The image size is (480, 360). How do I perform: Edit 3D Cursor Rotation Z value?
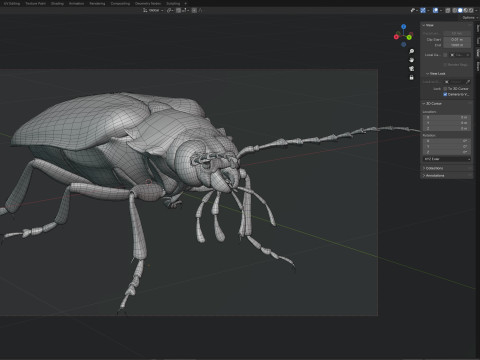pyautogui.click(x=447, y=152)
